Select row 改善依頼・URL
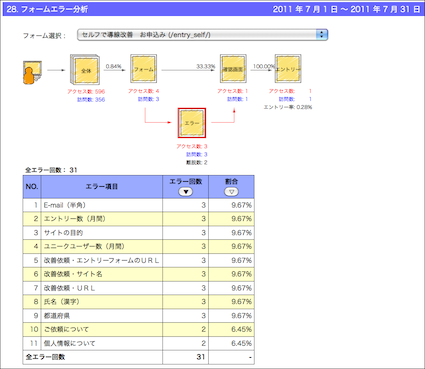Screen dimensions: 425x369 pyautogui.click(x=138, y=288)
